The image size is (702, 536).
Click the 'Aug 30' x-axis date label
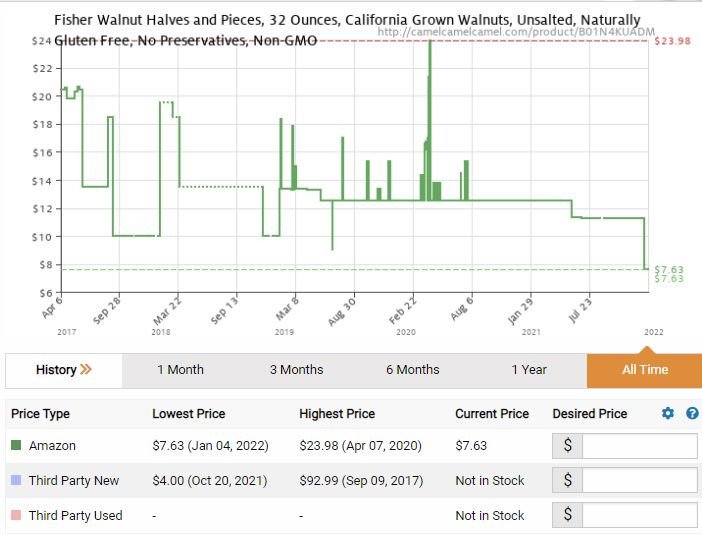coord(342,311)
